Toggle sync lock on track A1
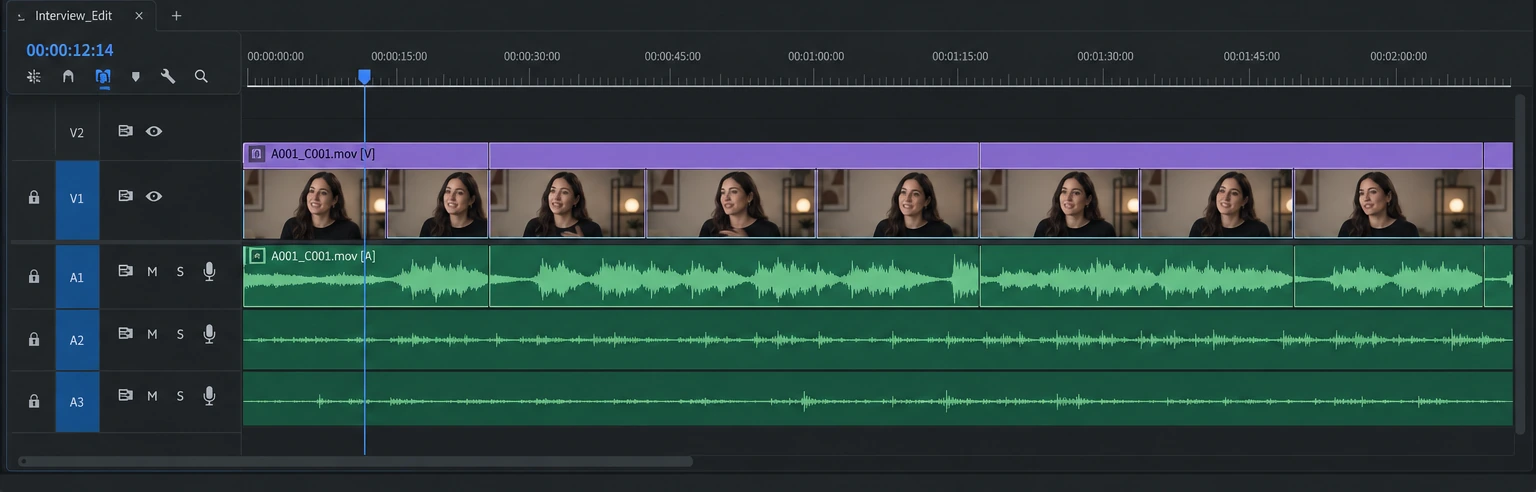The image size is (1536, 492). tap(125, 271)
